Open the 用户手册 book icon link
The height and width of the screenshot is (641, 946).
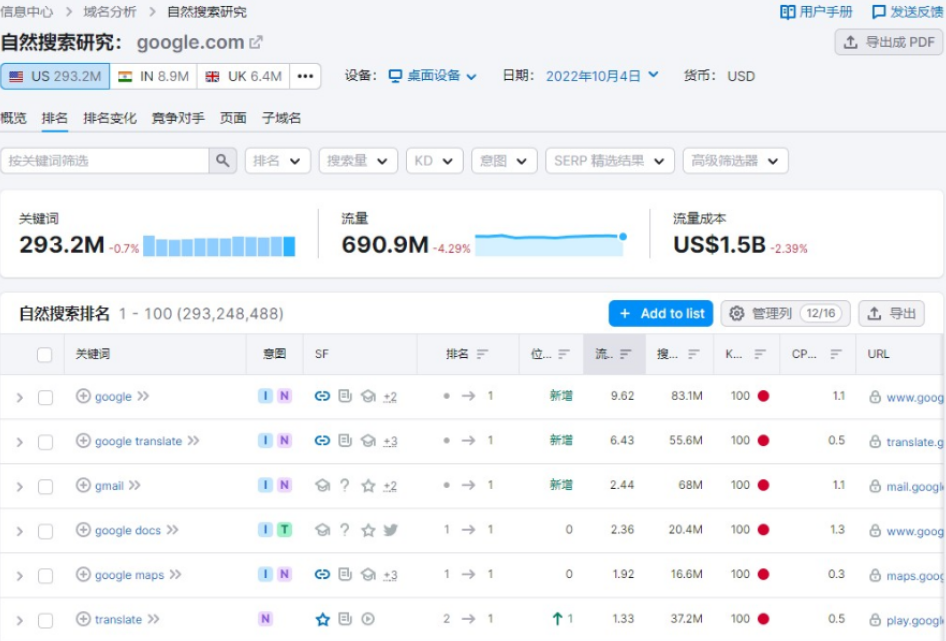pos(788,12)
